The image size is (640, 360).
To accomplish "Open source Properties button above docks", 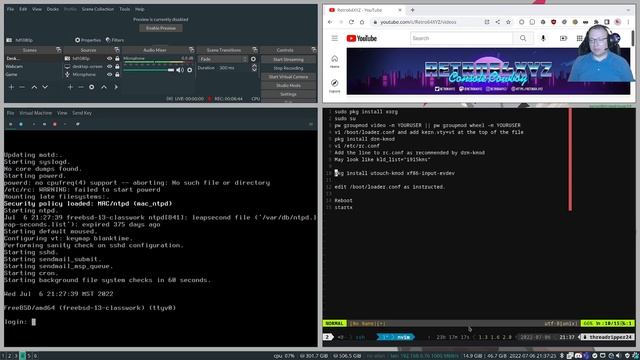I will pyautogui.click(x=88, y=40).
